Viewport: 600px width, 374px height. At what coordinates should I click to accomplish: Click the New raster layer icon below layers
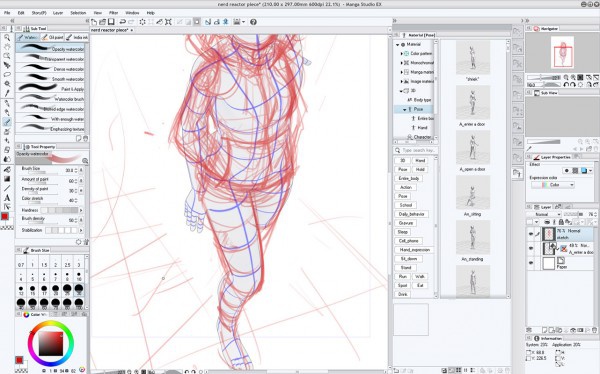(545, 330)
